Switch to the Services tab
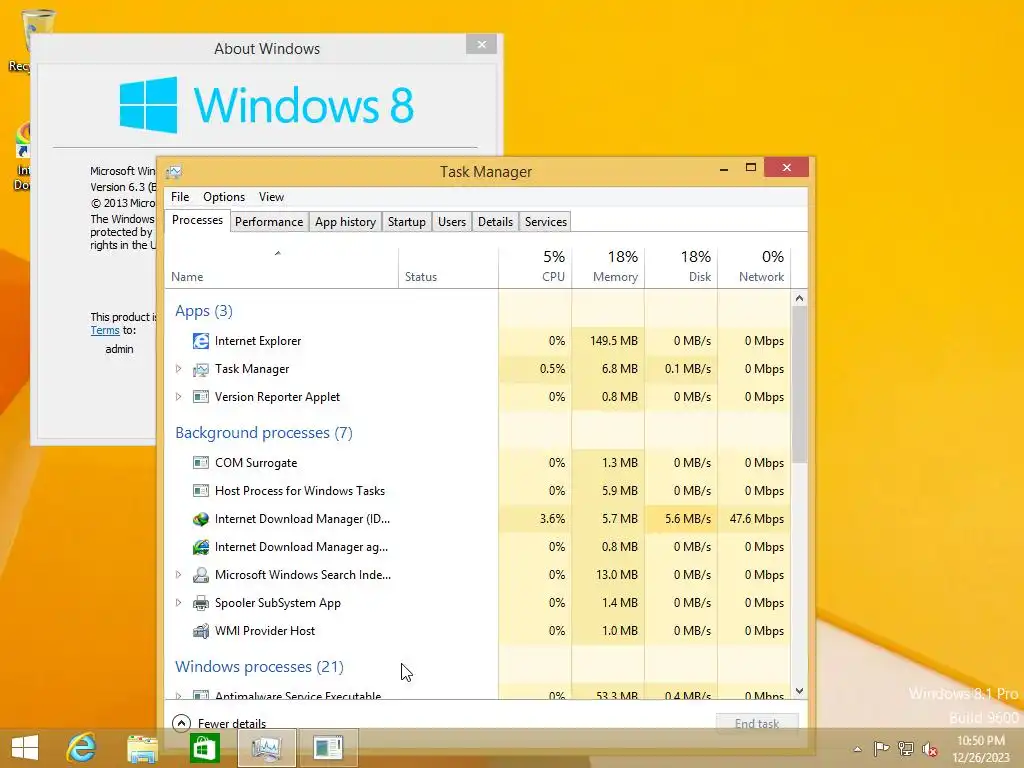 point(546,222)
